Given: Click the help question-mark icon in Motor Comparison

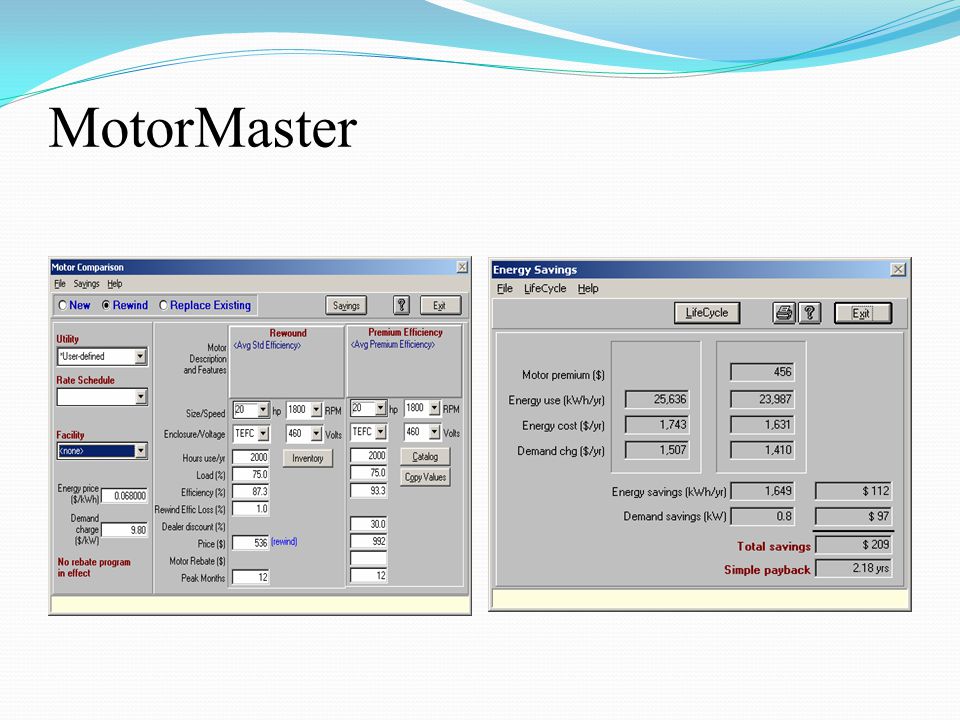Looking at the screenshot, I should click(402, 305).
